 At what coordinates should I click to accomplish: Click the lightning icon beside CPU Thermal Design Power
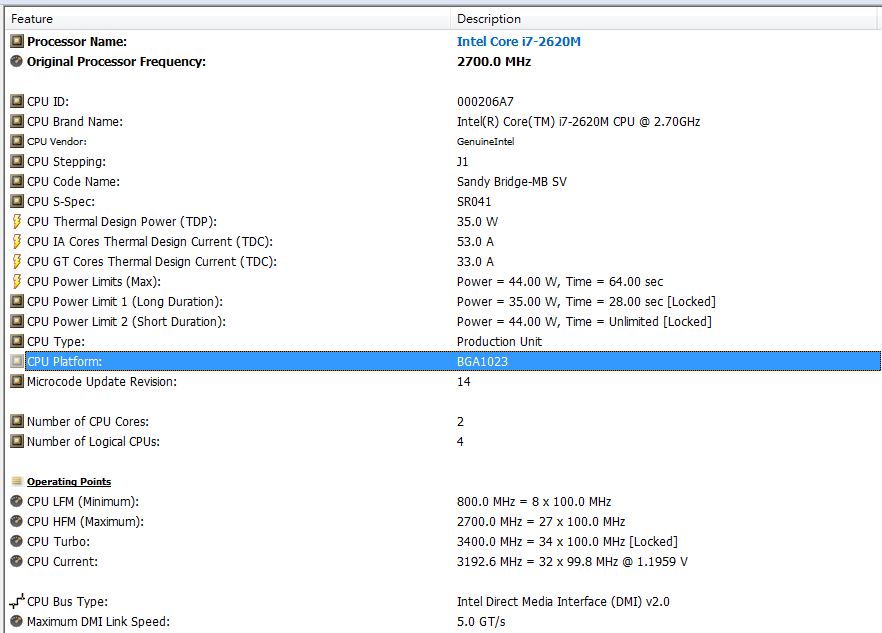click(x=17, y=221)
